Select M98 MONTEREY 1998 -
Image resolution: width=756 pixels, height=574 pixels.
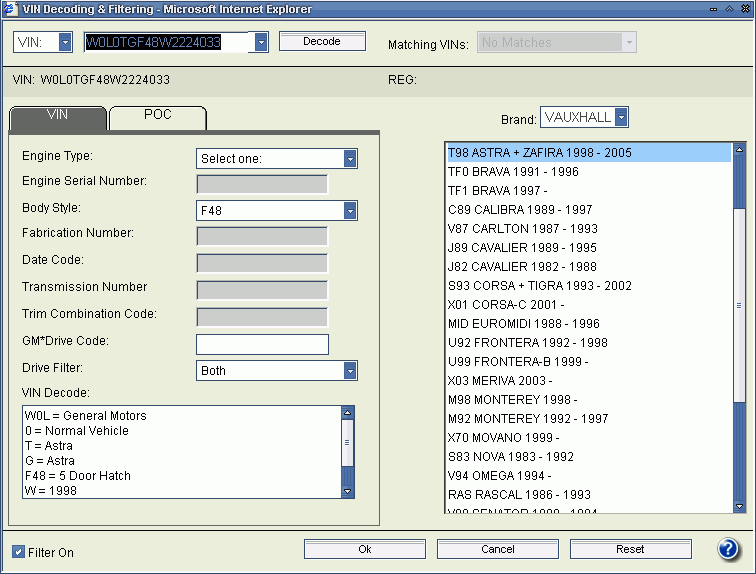tap(589, 400)
